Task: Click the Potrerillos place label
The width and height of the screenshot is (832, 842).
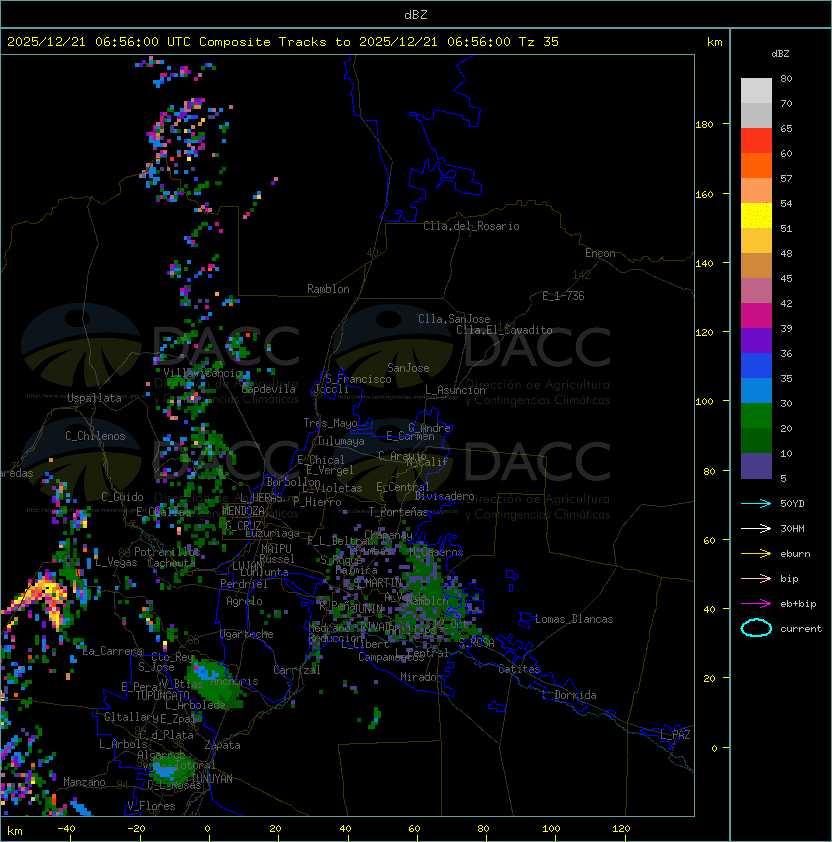Action: coord(167,552)
